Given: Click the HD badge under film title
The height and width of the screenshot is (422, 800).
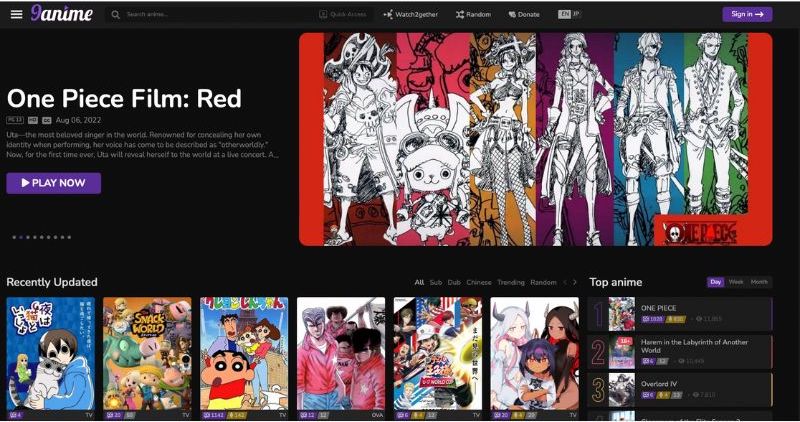Looking at the screenshot, I should (33, 120).
